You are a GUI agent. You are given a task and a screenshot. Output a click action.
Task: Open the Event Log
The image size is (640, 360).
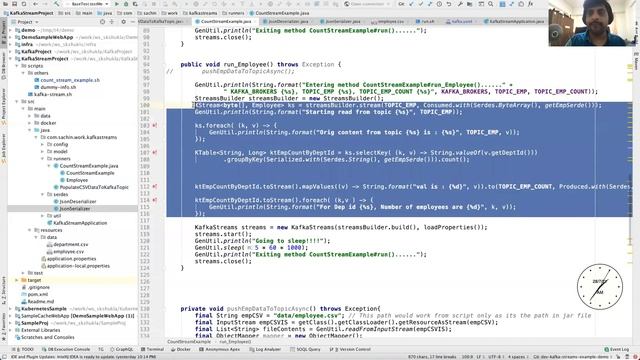coord(616,349)
